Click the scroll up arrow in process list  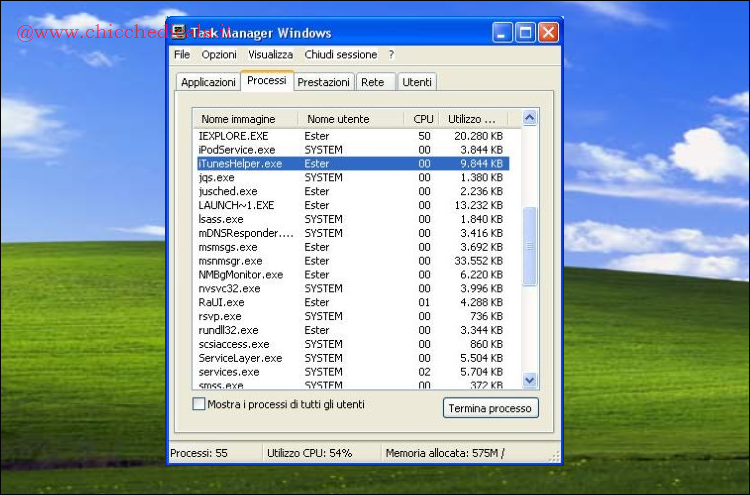tap(530, 118)
